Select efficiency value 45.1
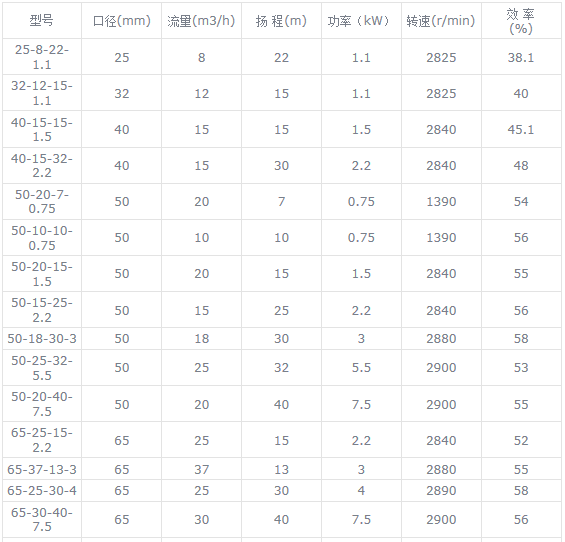 tap(521, 129)
